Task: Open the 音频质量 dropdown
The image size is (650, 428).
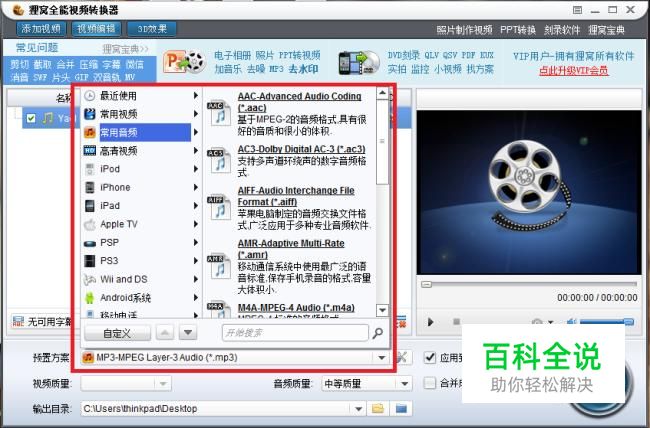Action: [405, 384]
